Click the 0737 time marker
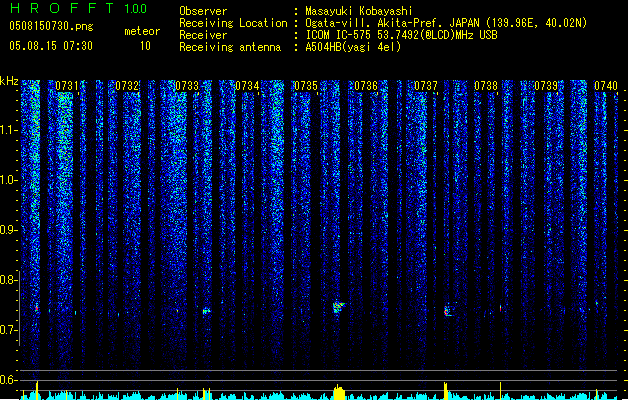 click(x=426, y=86)
